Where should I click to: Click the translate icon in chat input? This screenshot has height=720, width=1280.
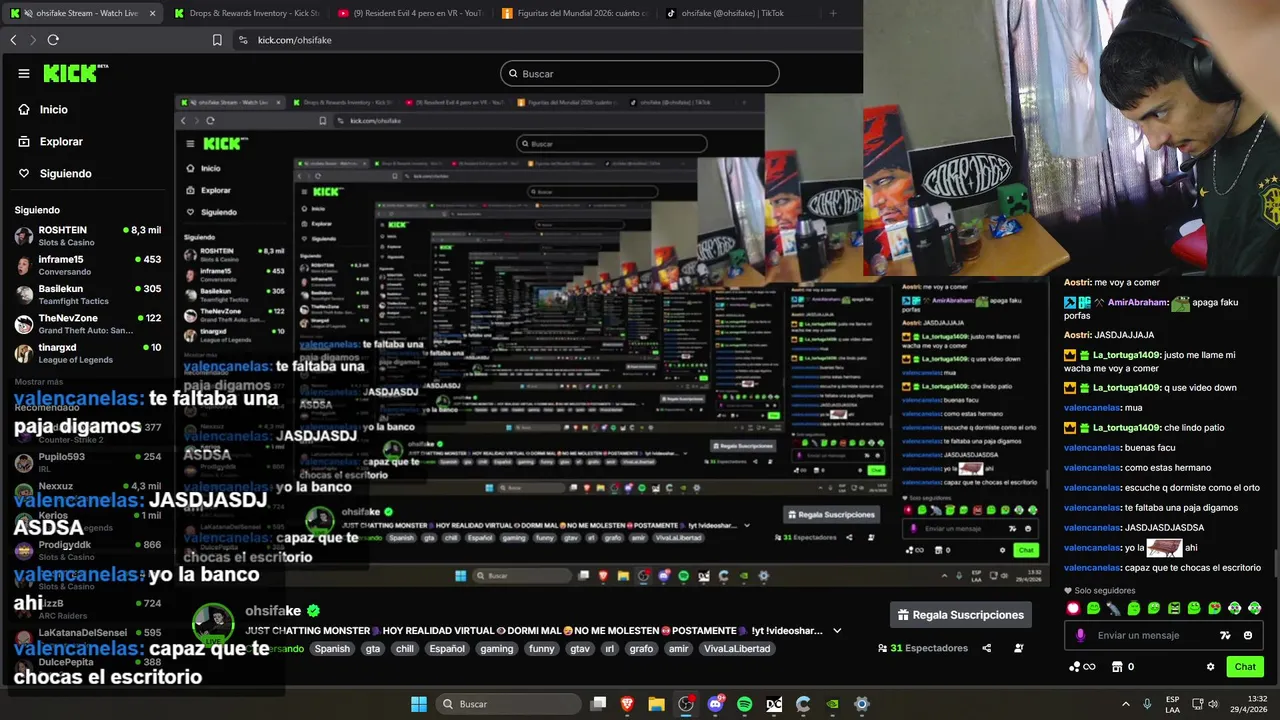1225,635
